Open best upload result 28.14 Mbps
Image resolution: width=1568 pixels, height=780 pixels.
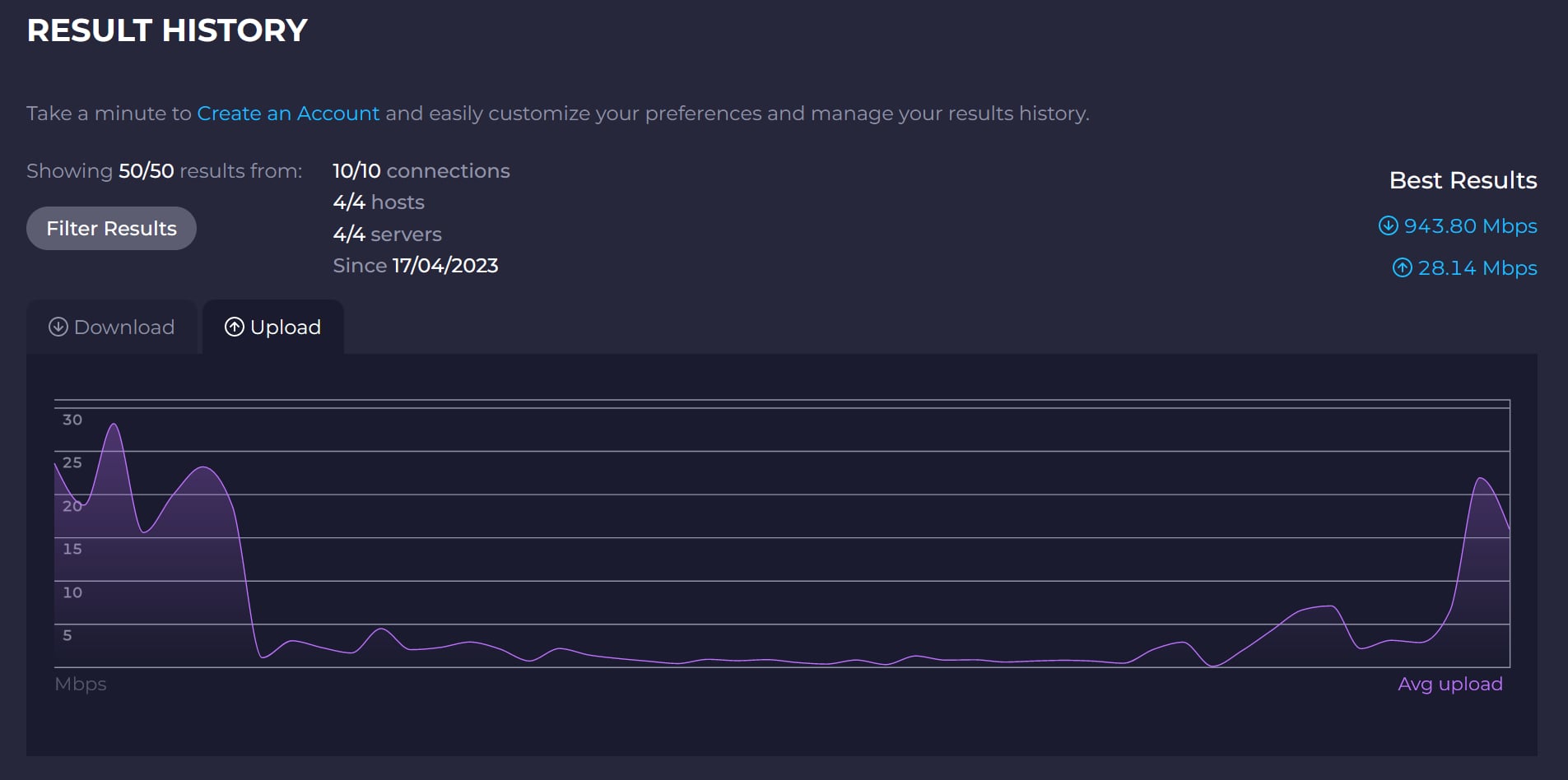tap(1477, 267)
